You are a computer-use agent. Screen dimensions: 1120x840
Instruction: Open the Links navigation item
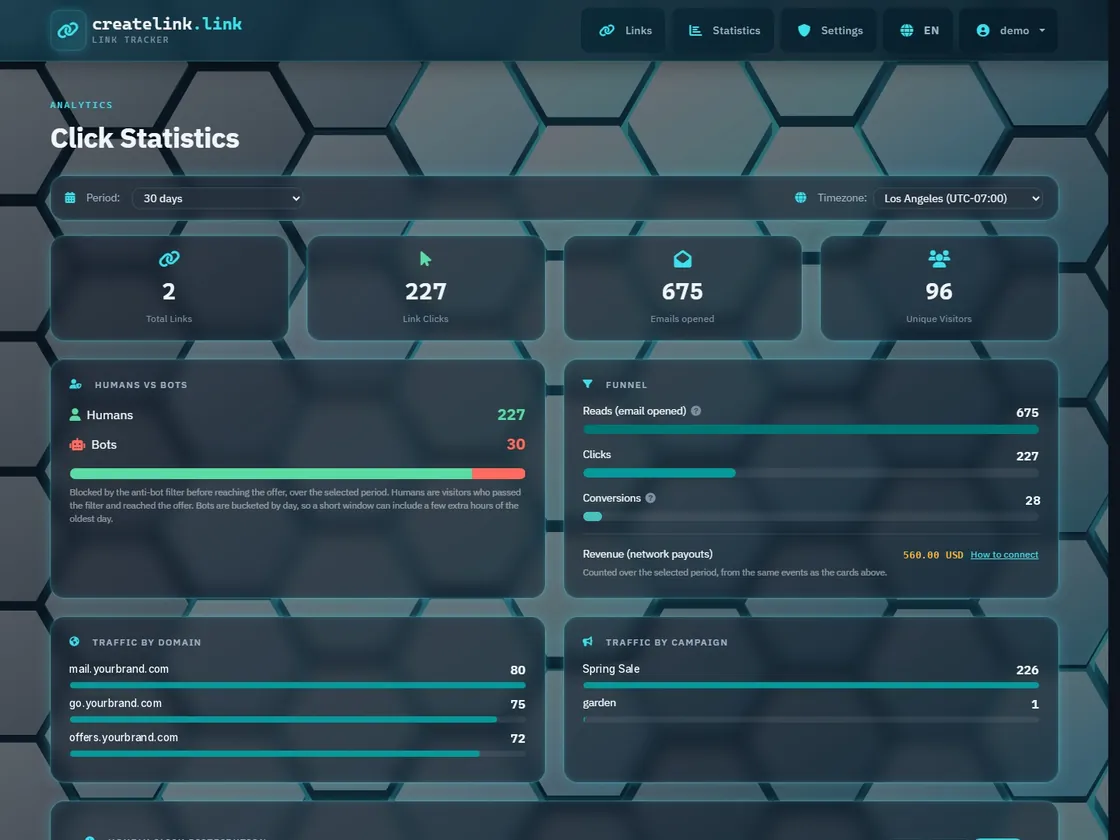(x=624, y=30)
